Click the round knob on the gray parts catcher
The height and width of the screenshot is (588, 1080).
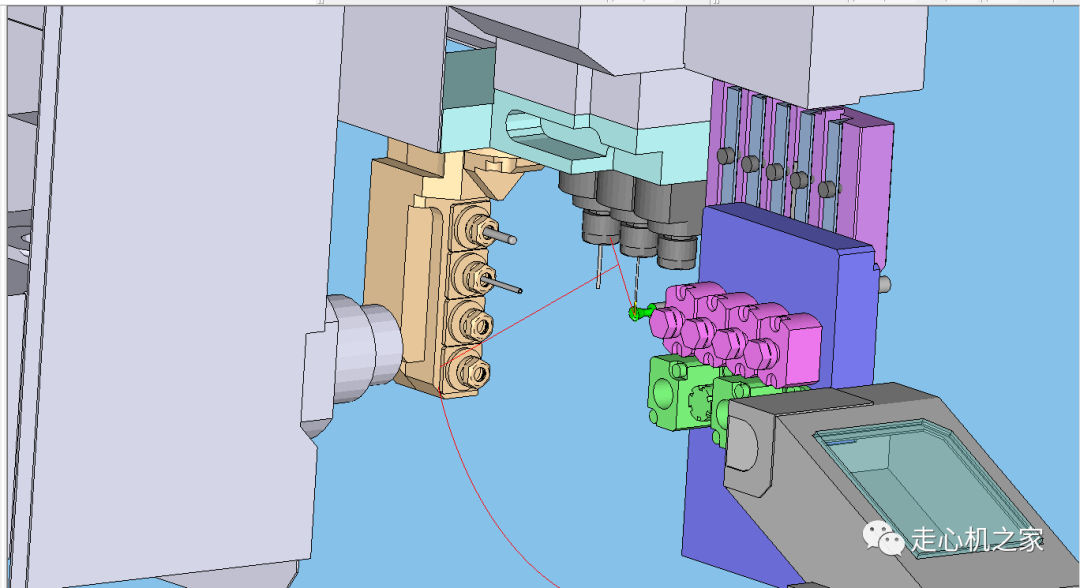coord(741,445)
